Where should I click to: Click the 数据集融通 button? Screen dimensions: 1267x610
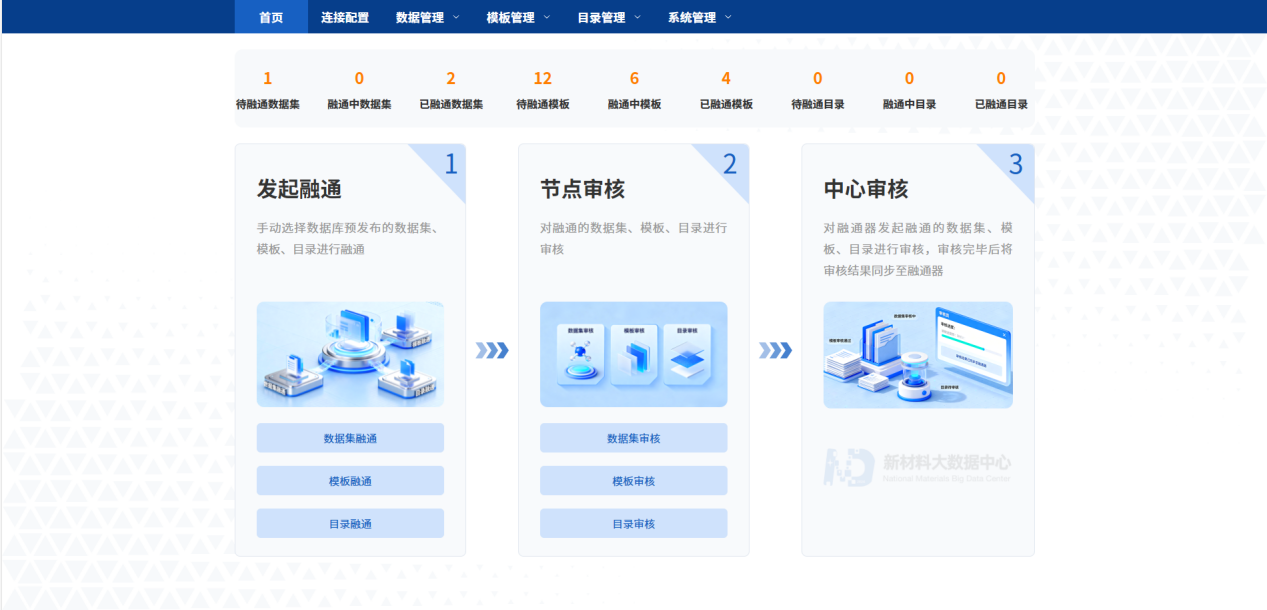pyautogui.click(x=350, y=437)
